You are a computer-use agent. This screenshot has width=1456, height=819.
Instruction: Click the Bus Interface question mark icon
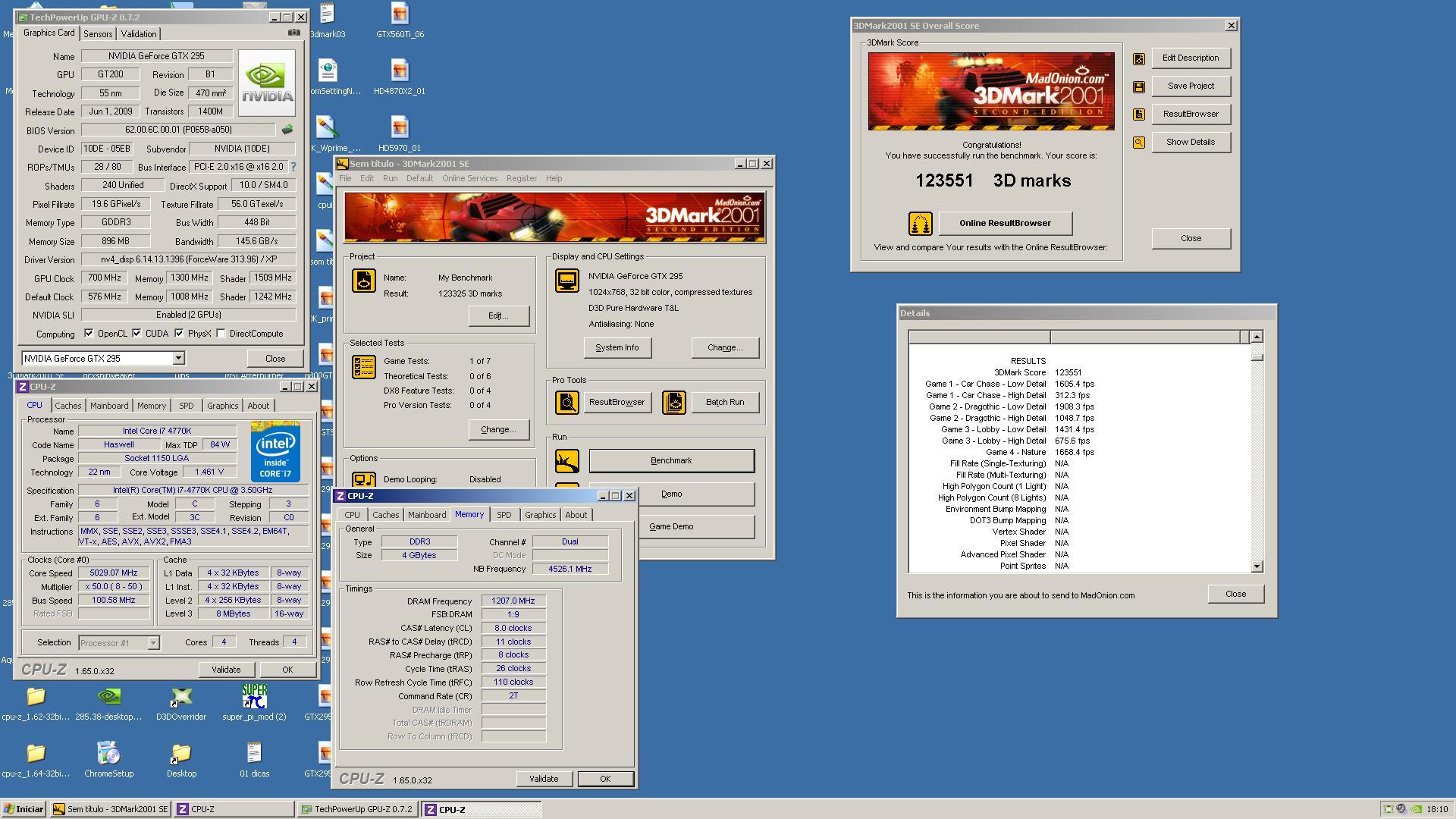293,167
